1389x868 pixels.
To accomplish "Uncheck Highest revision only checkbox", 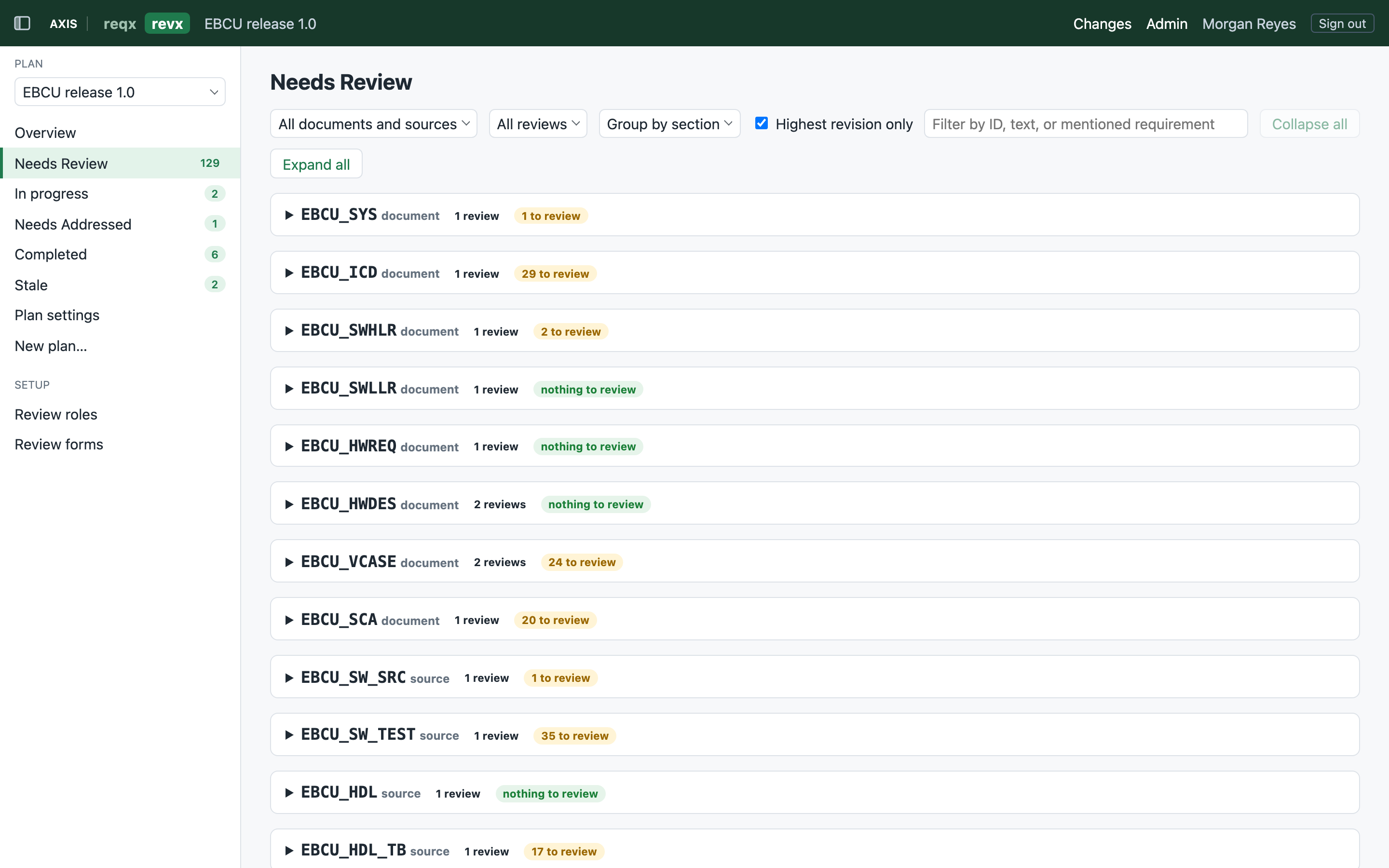I will 761,123.
